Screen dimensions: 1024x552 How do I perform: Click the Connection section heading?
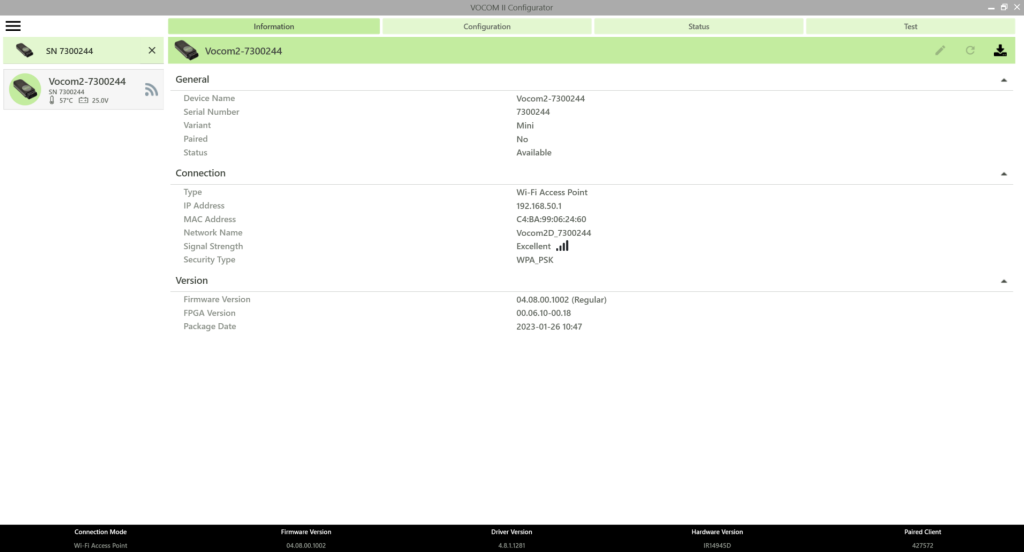tap(200, 173)
